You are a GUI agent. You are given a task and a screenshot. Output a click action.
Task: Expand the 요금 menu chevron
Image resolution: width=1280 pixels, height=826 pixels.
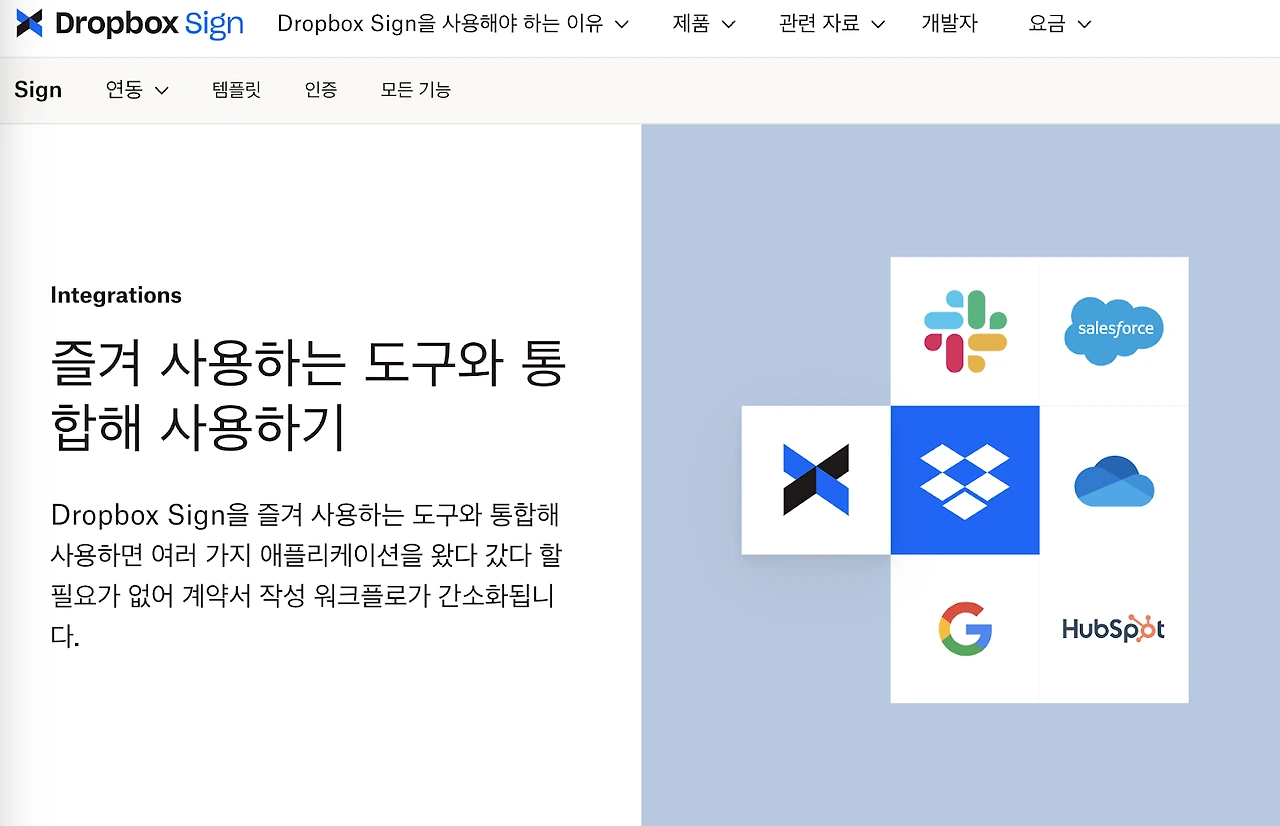point(1084,24)
